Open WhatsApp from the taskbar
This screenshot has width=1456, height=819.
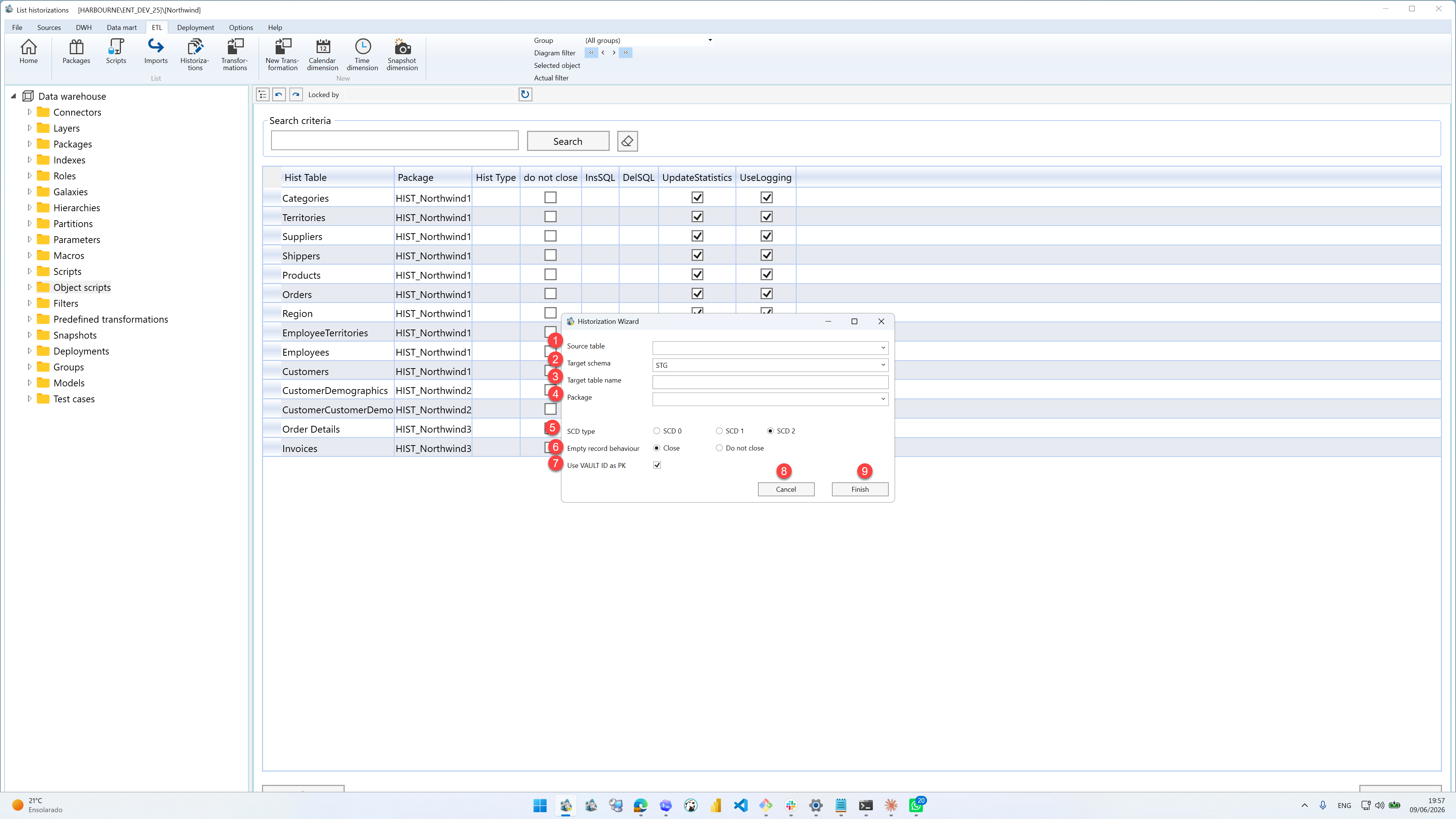pos(916,805)
